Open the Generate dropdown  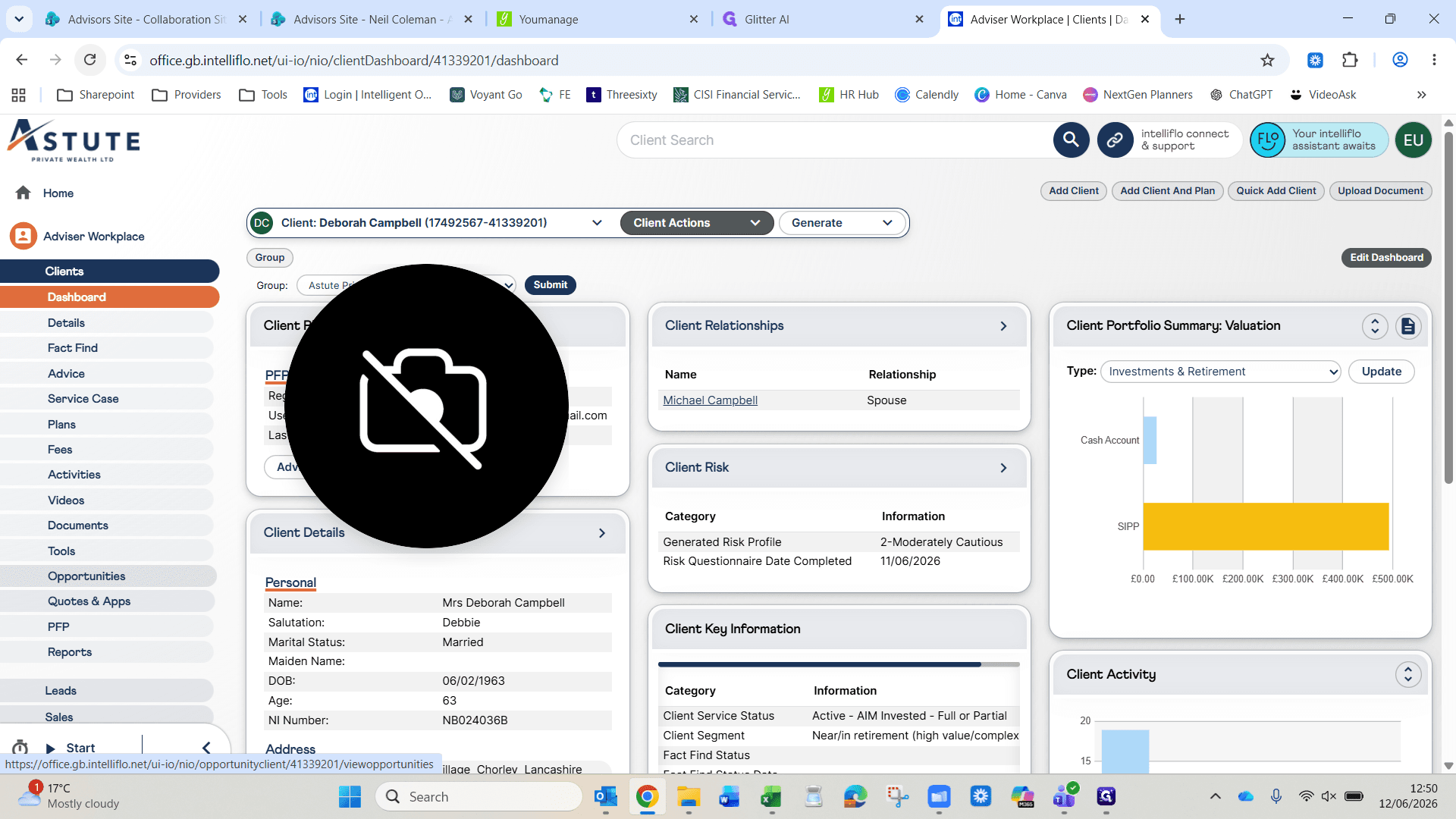coord(842,223)
